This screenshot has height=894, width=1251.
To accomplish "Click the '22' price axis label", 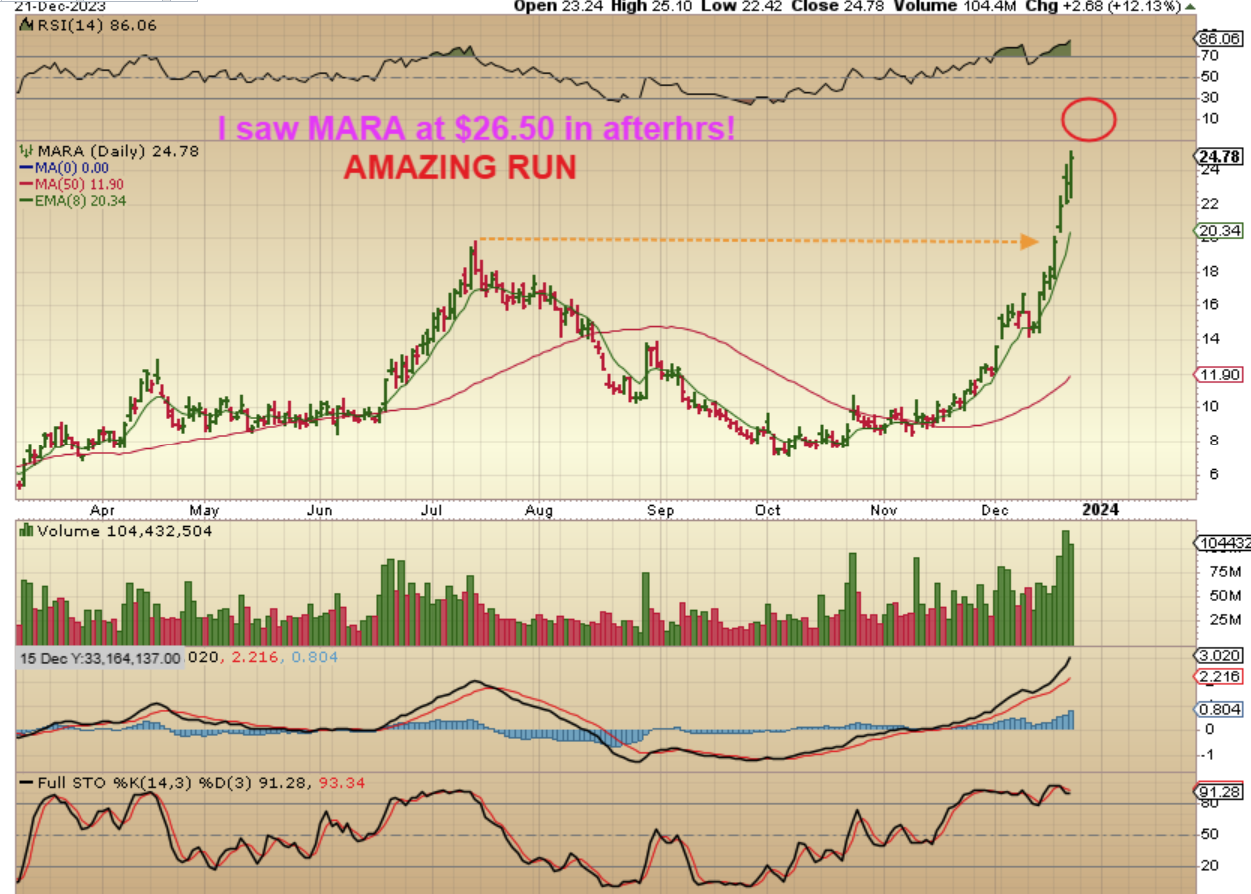I will coord(1210,203).
